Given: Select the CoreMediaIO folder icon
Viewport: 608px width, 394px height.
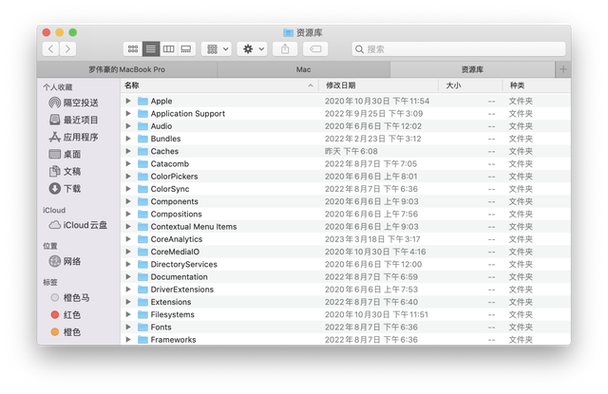Looking at the screenshot, I should (x=143, y=252).
